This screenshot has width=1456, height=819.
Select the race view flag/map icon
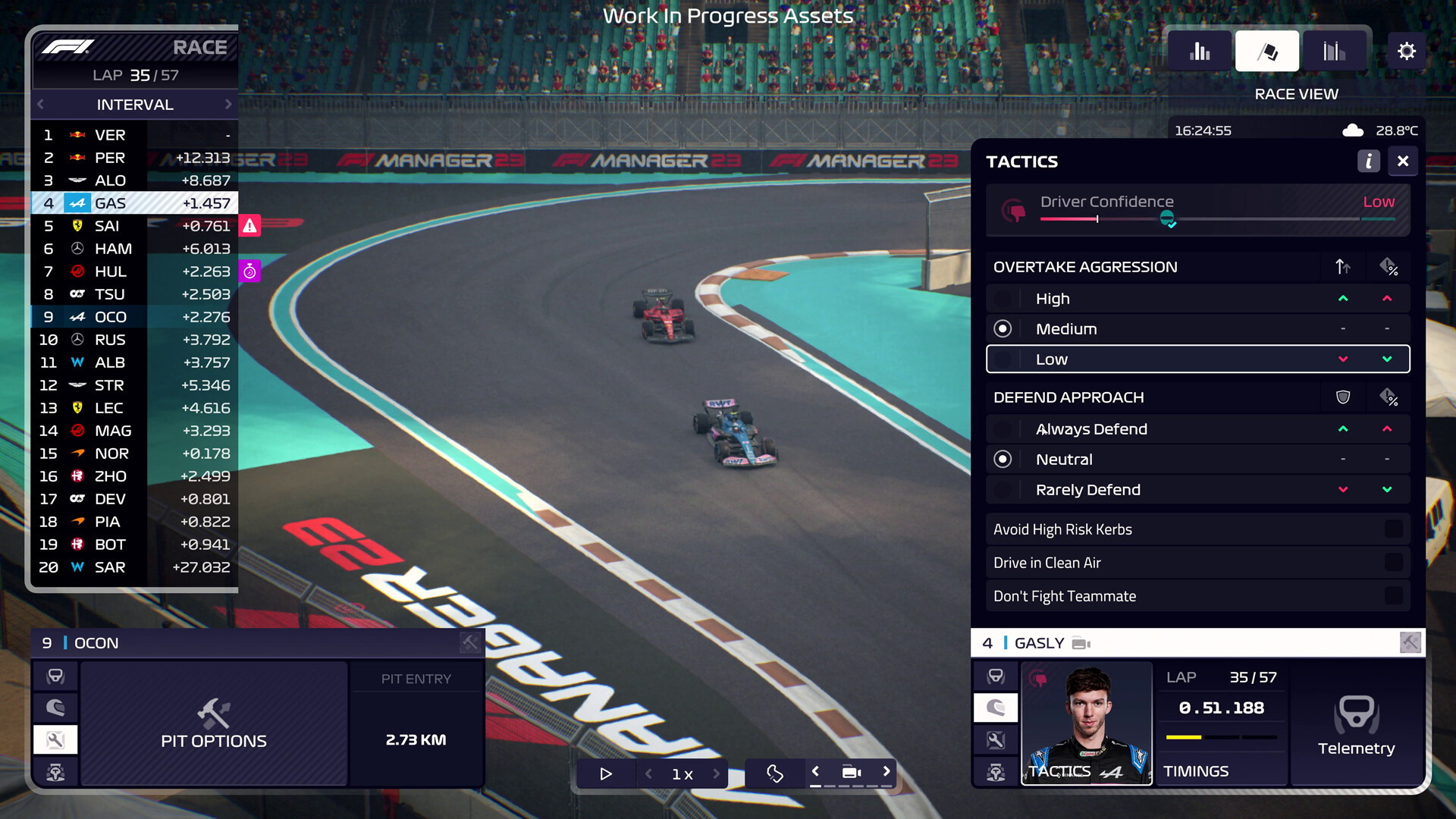[1267, 51]
